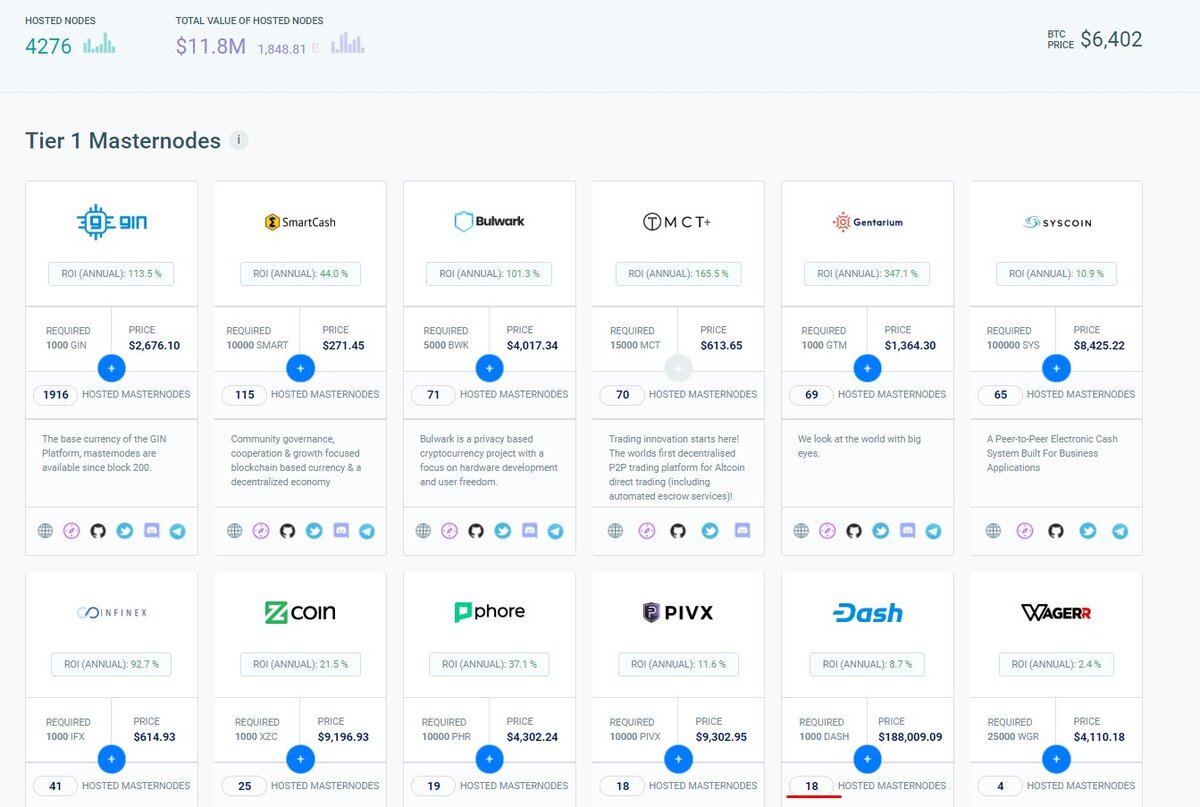This screenshot has height=807, width=1200.
Task: Click the Tier 1 Masternodes heading
Action: pos(123,141)
